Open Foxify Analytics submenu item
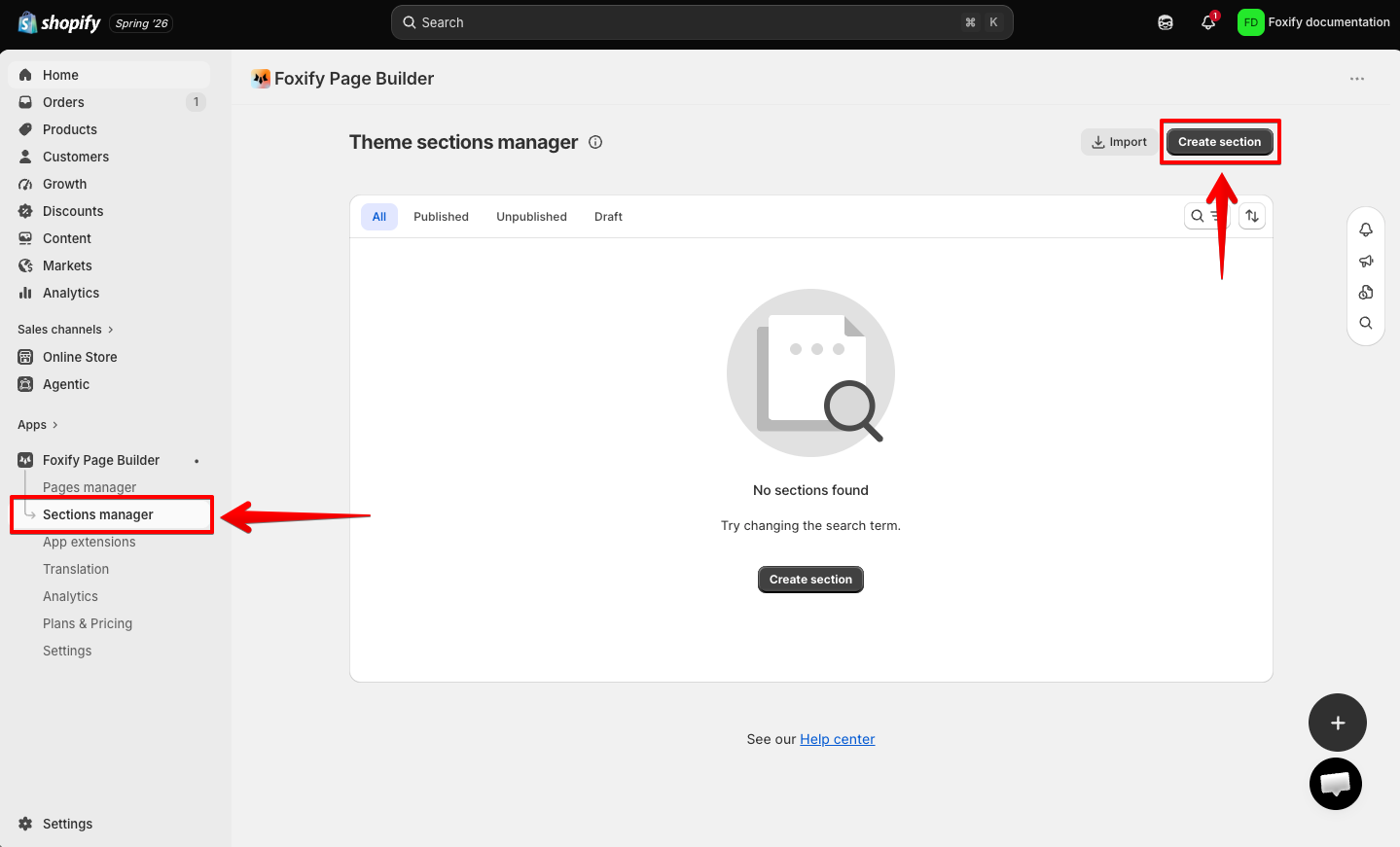The height and width of the screenshot is (847, 1400). click(70, 596)
